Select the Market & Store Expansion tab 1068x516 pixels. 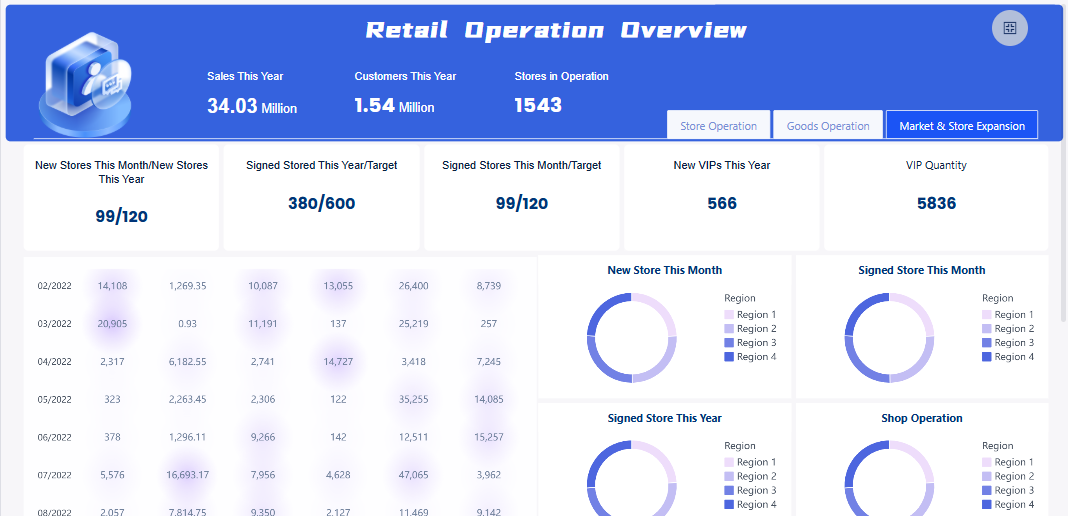[962, 126]
